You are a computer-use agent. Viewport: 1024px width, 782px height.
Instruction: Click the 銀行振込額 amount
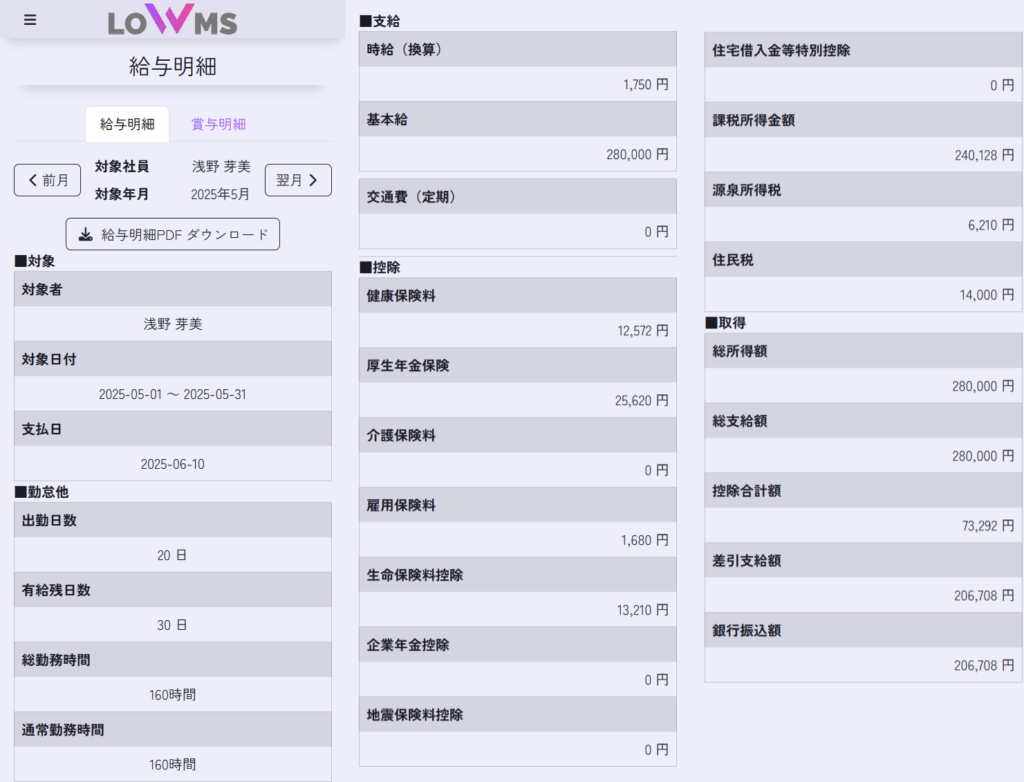coord(984,665)
